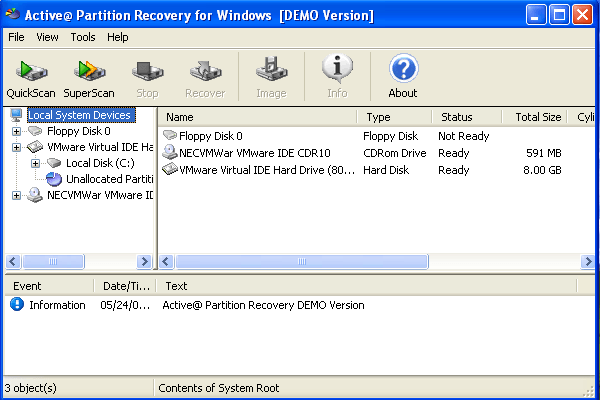Open the Help menu
Screen dimensions: 600x400
pyautogui.click(x=117, y=37)
